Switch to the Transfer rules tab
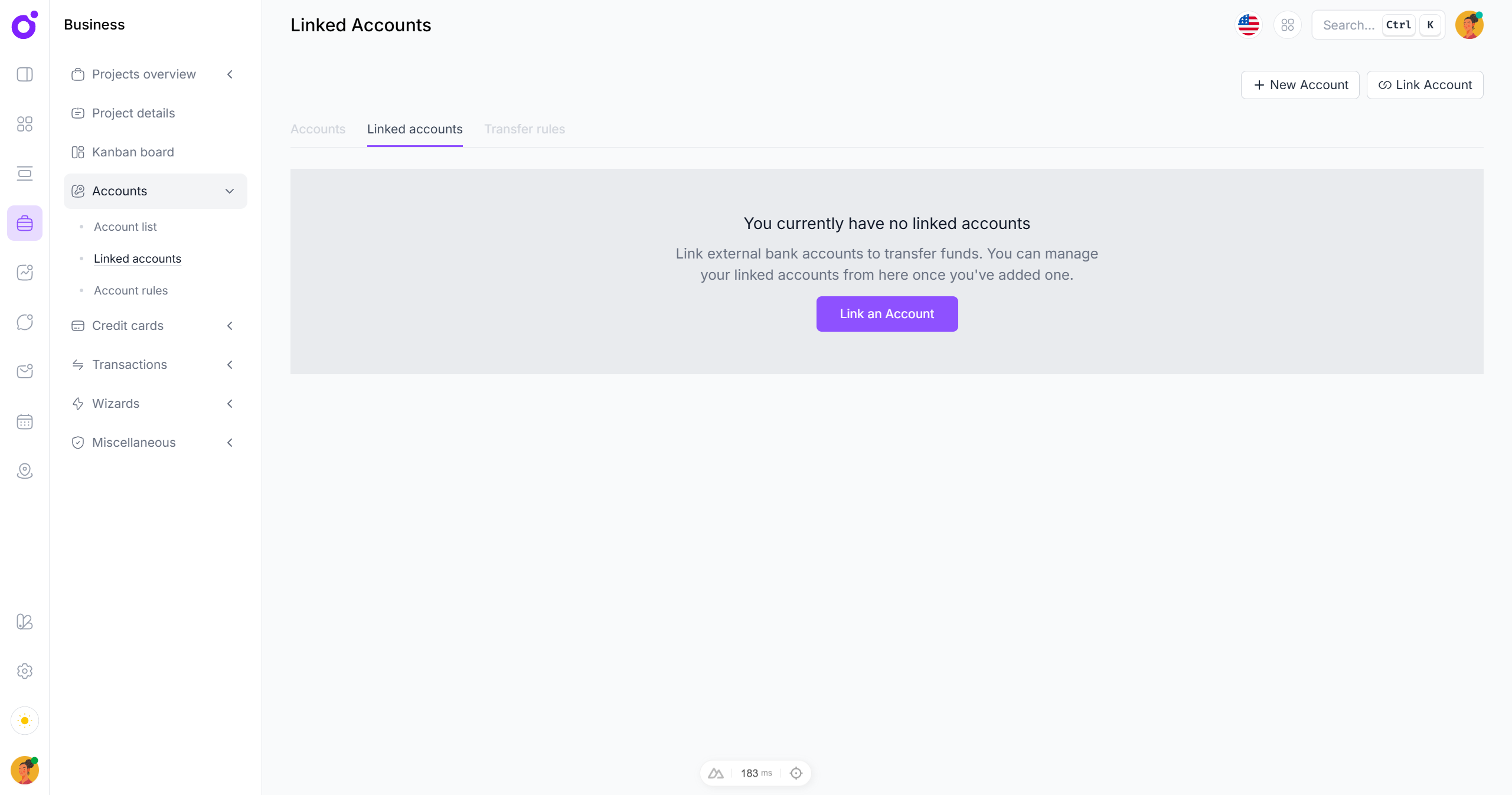 coord(524,129)
